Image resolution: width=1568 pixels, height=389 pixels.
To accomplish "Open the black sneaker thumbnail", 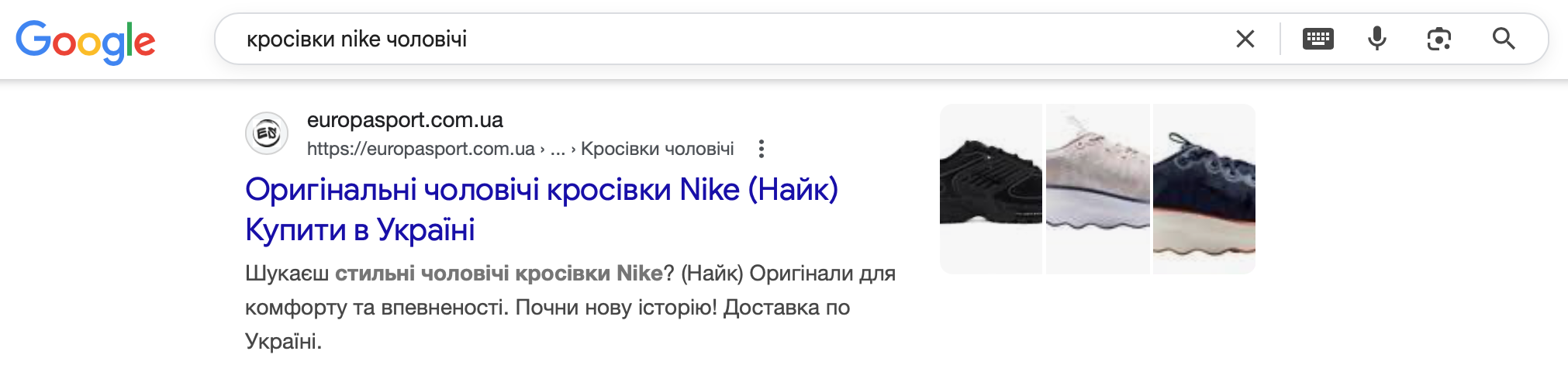I will tap(990, 189).
